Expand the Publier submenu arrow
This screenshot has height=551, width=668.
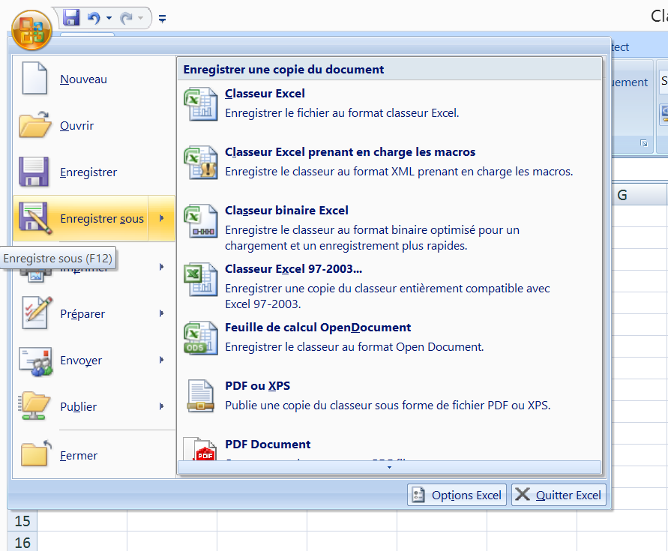(162, 407)
